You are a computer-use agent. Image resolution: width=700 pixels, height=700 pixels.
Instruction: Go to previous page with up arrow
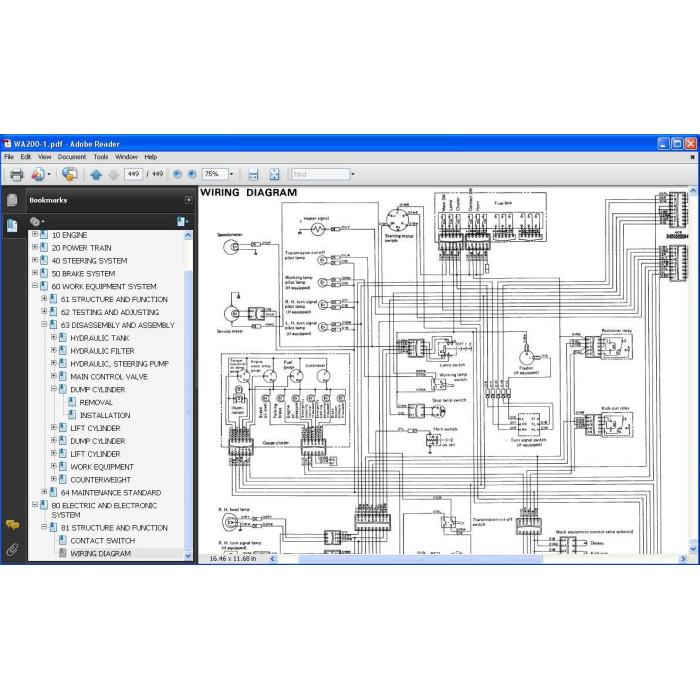pos(96,174)
